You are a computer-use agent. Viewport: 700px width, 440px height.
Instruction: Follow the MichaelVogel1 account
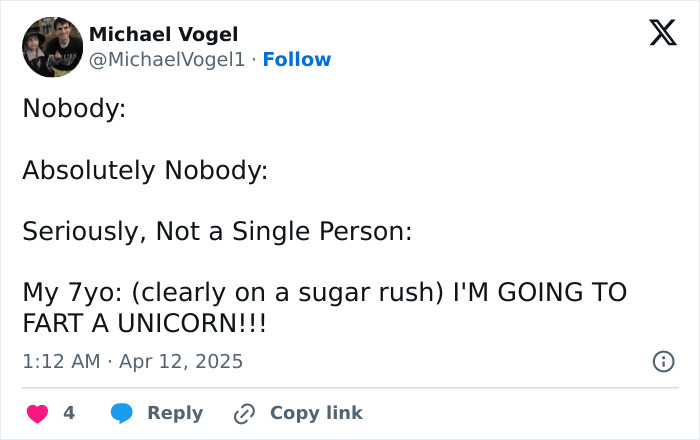click(x=296, y=60)
